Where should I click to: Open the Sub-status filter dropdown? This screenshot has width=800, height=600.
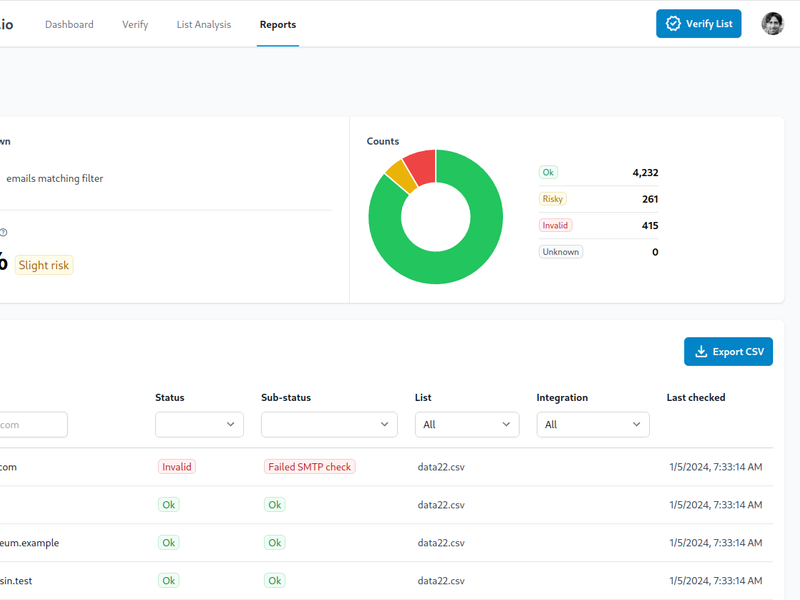[x=329, y=425]
